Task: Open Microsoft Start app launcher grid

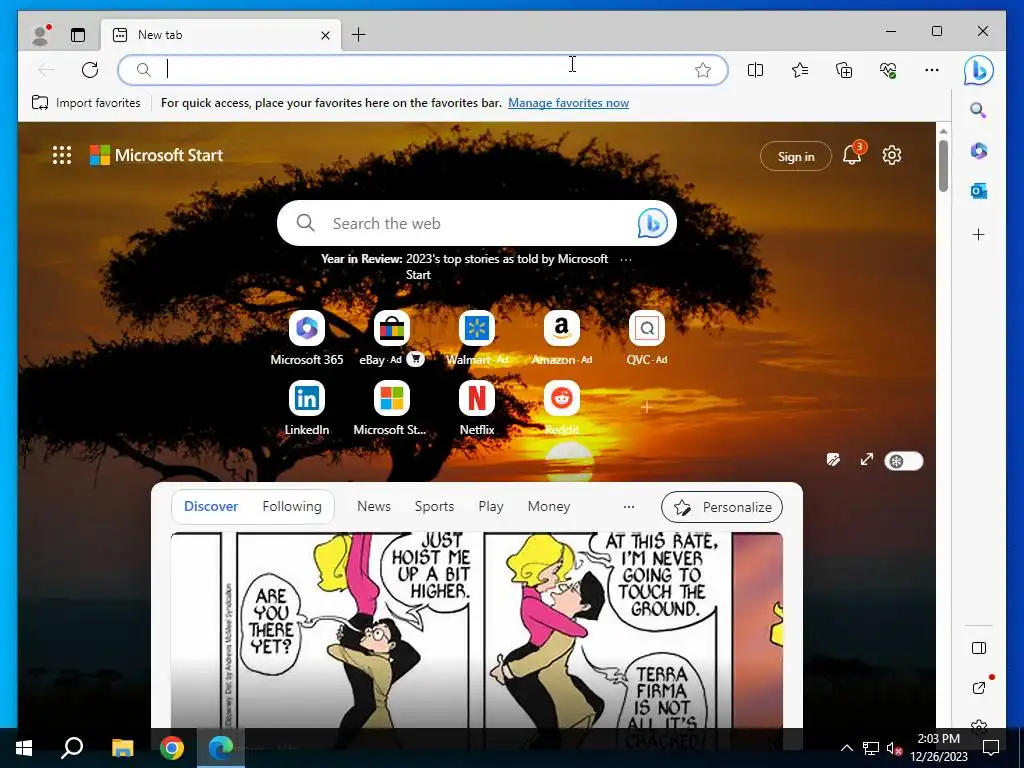Action: [62, 155]
